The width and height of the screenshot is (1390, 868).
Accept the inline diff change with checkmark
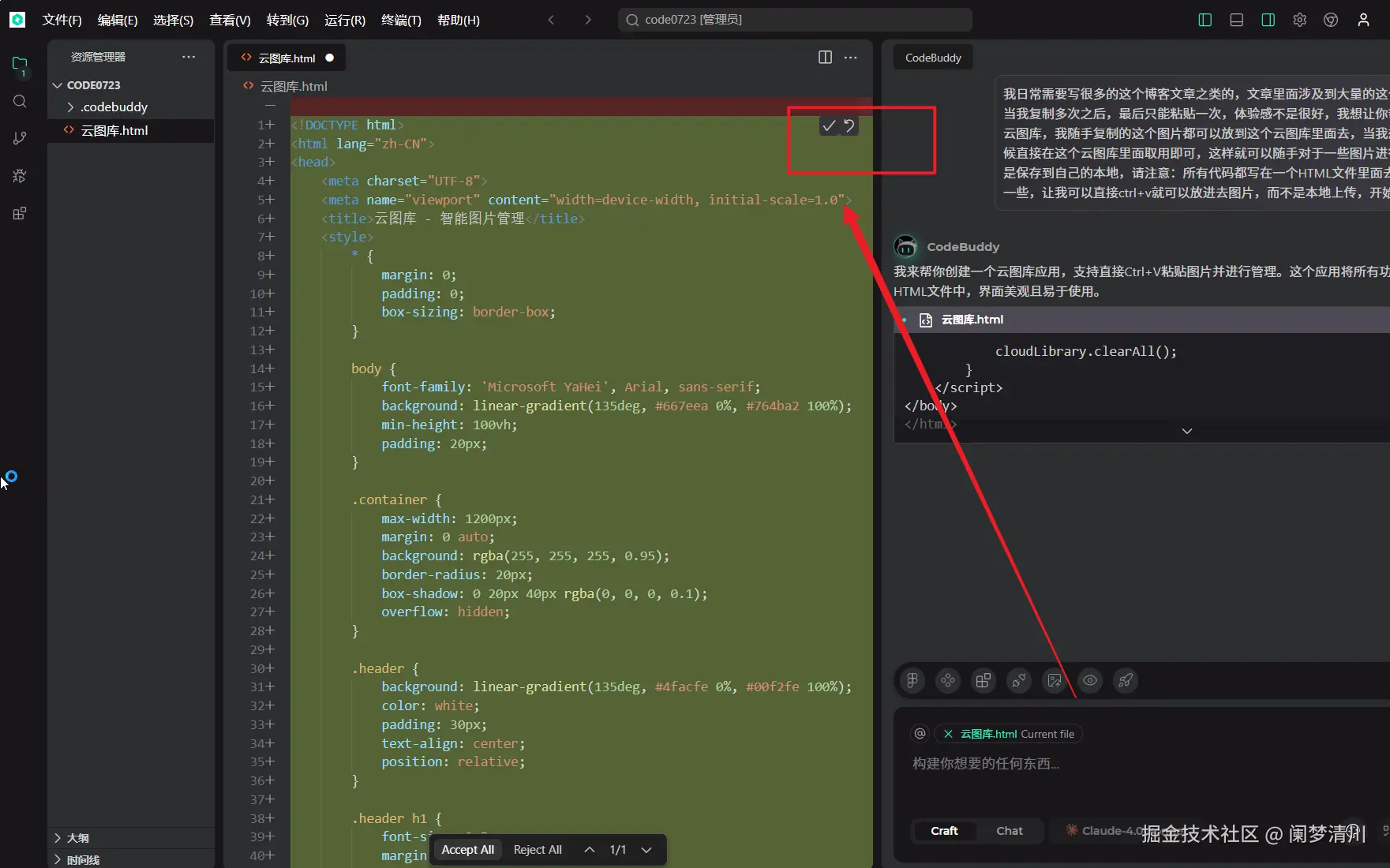[829, 125]
